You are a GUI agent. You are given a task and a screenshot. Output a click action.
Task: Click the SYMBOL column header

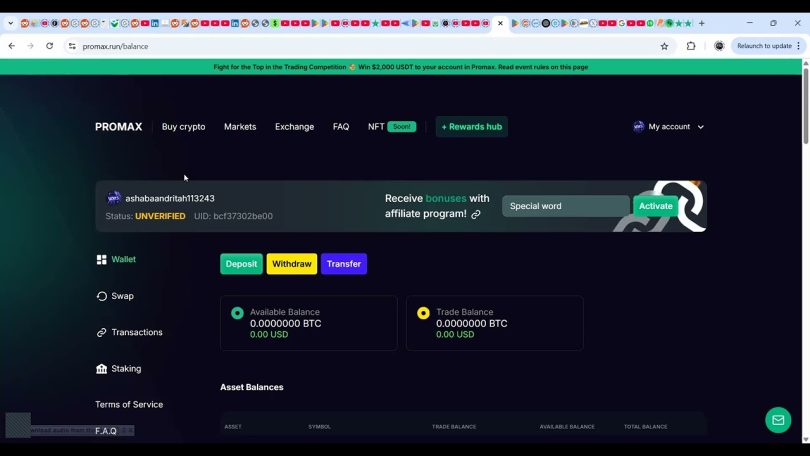tap(320, 427)
